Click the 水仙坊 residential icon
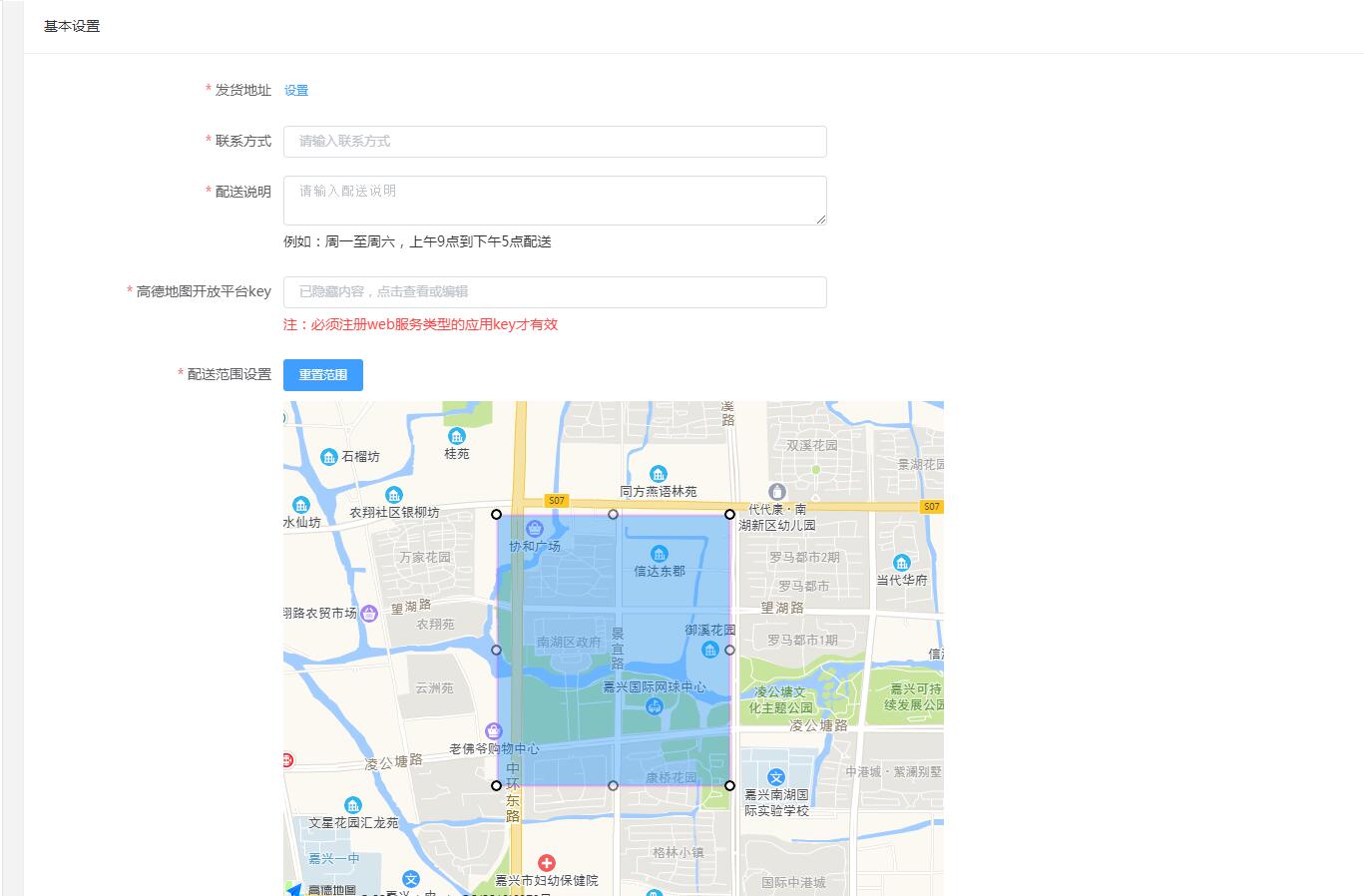Screen dimensions: 1364x896 300,505
